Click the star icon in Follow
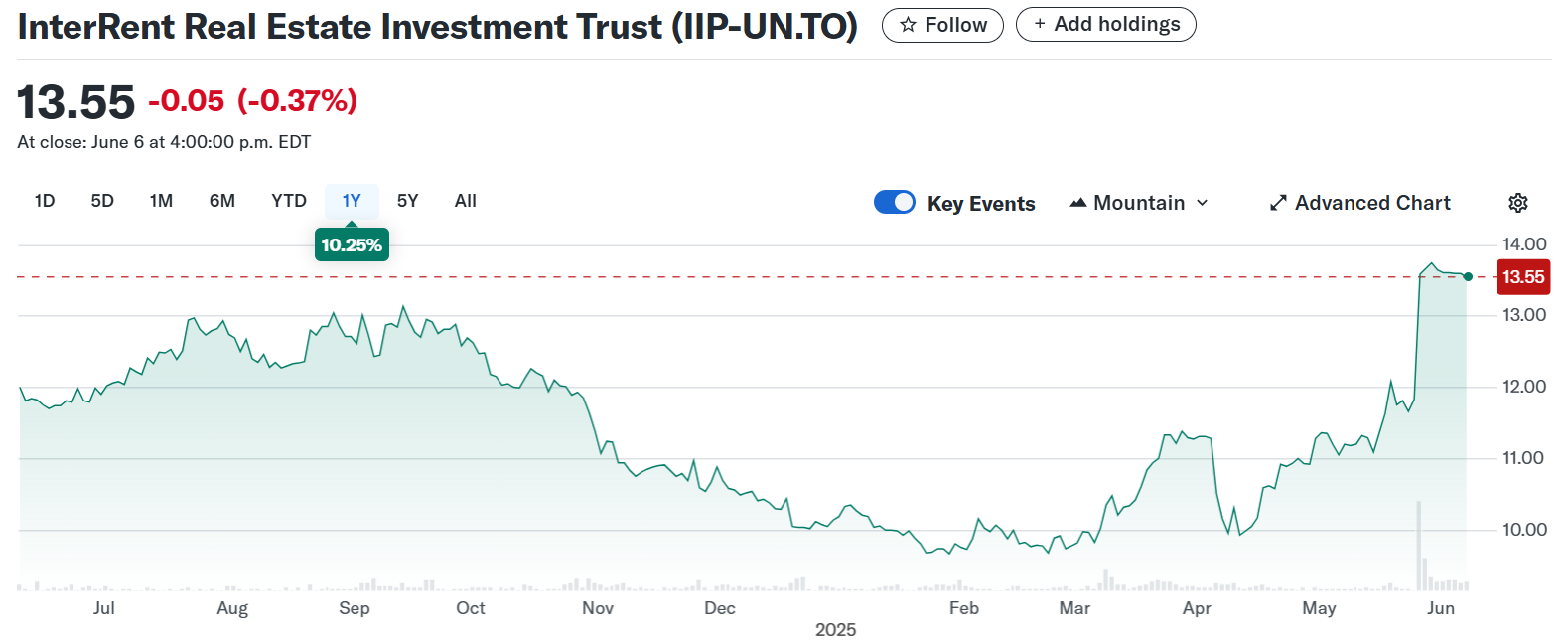1568x641 pixels. coord(908,25)
